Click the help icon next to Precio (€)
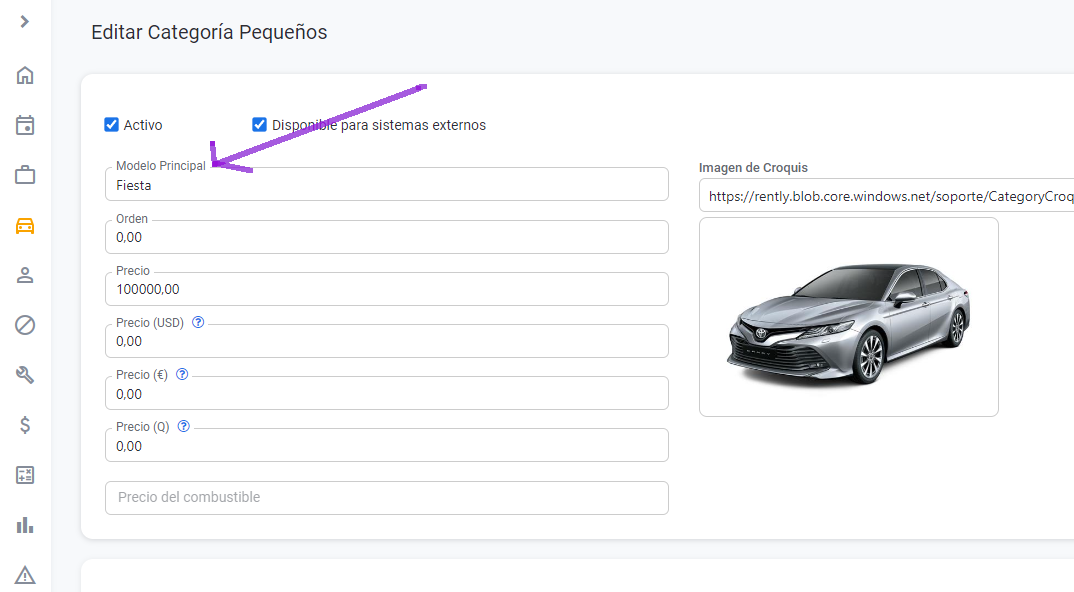 coord(182,374)
